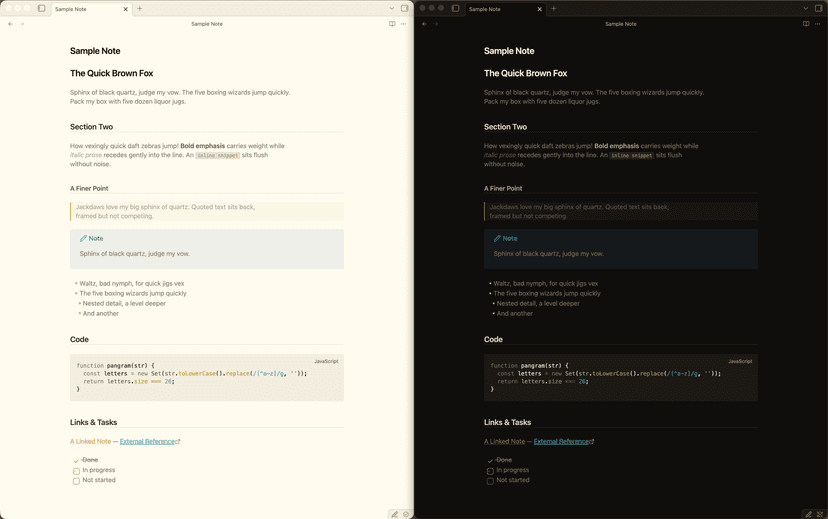Toggle left sidebar in dark window
Image resolution: width=828 pixels, height=519 pixels.
click(x=456, y=8)
